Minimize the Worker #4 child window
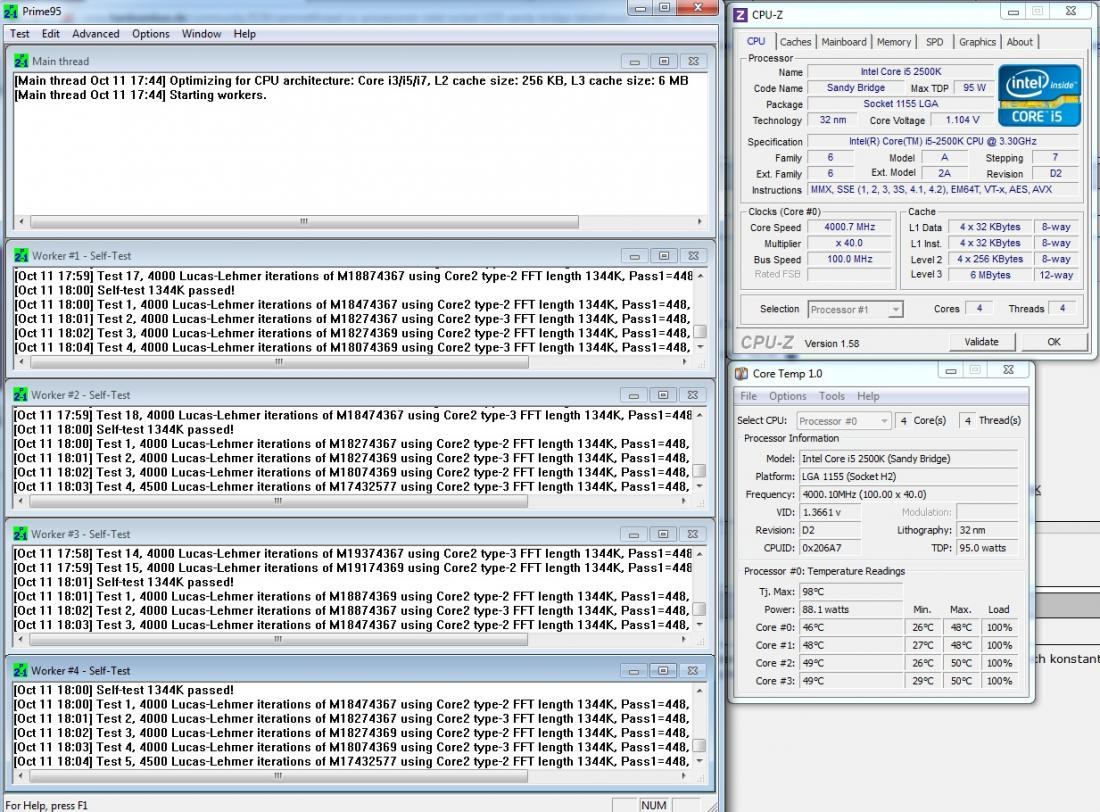The image size is (1100, 812). click(633, 671)
